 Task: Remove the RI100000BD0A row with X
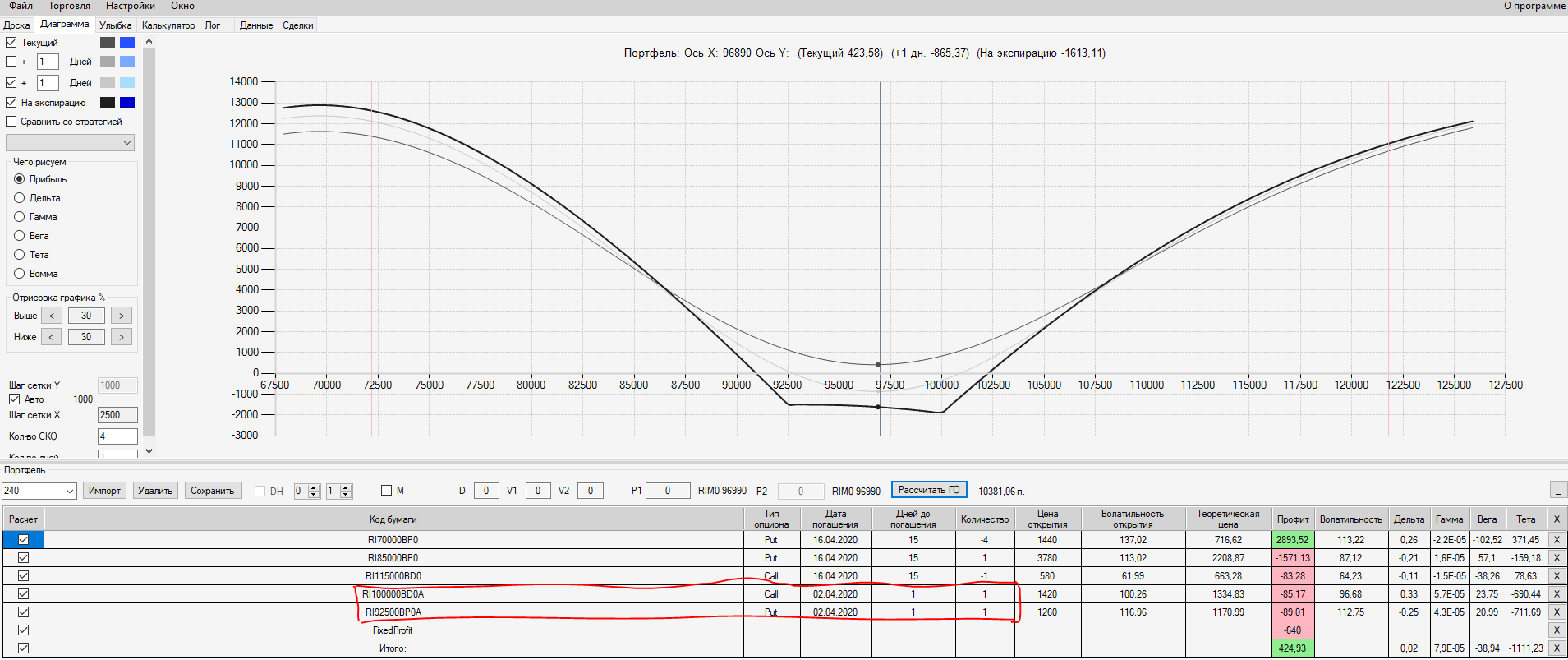pyautogui.click(x=1556, y=594)
